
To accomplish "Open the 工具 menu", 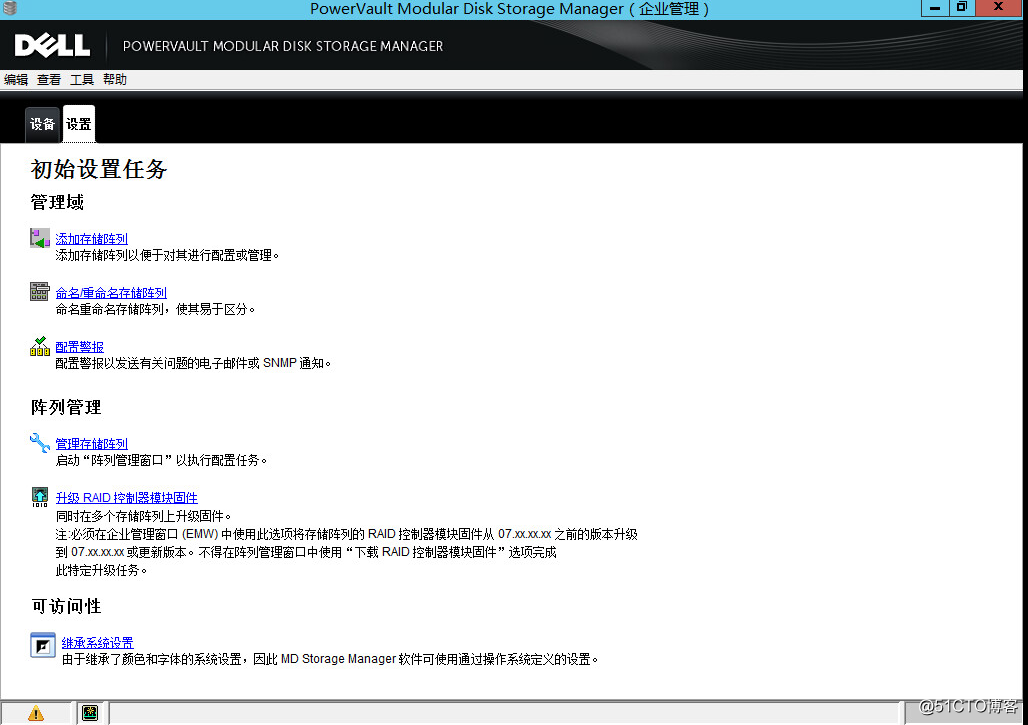I will click(x=82, y=79).
